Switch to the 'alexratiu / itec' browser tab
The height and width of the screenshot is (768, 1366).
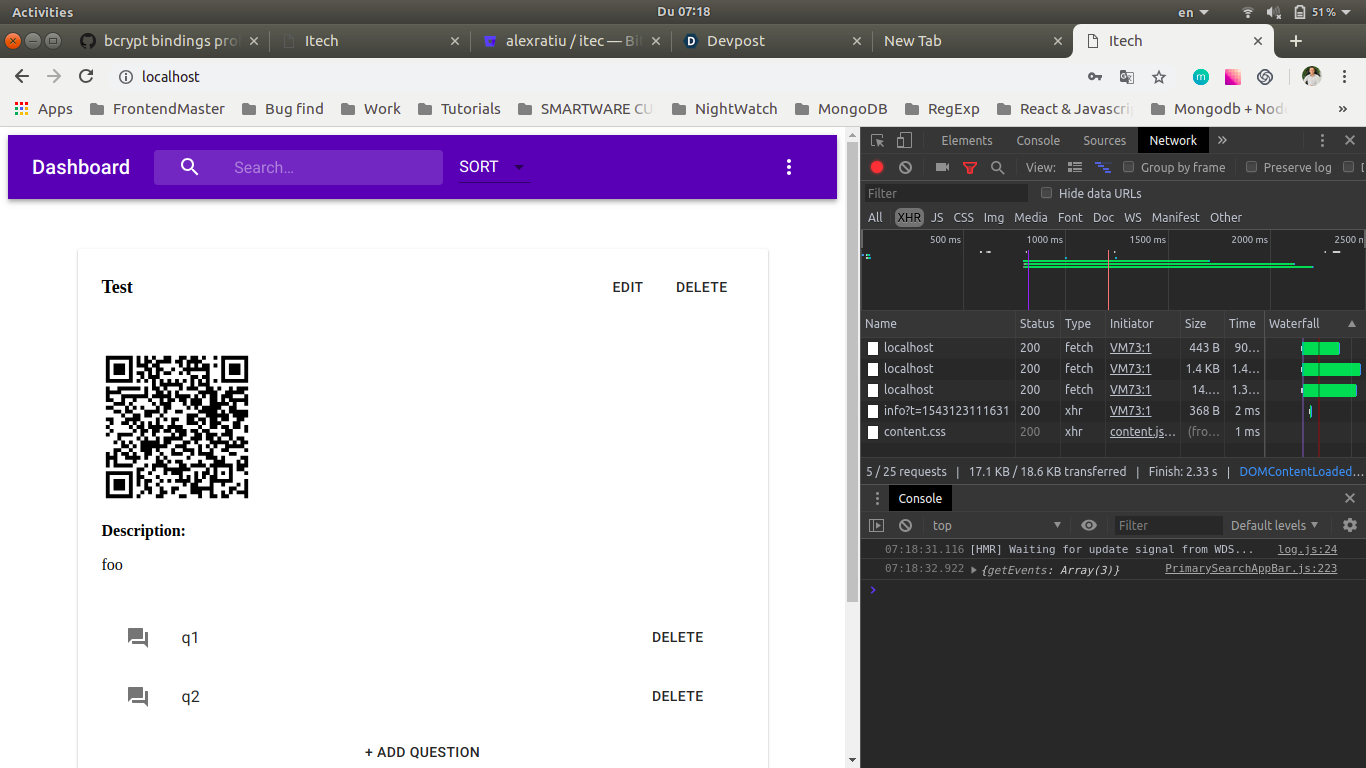pyautogui.click(x=571, y=41)
